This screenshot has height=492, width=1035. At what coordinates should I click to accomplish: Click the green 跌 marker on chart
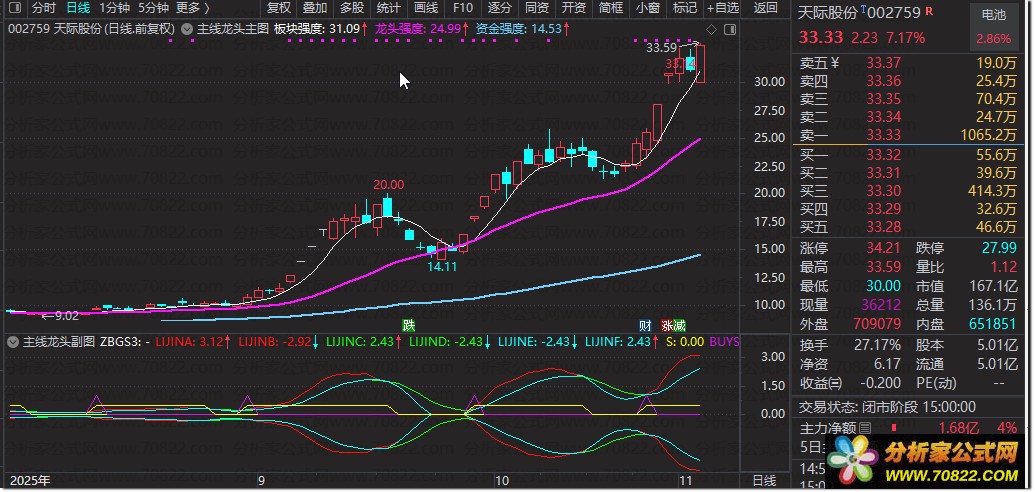click(x=409, y=325)
